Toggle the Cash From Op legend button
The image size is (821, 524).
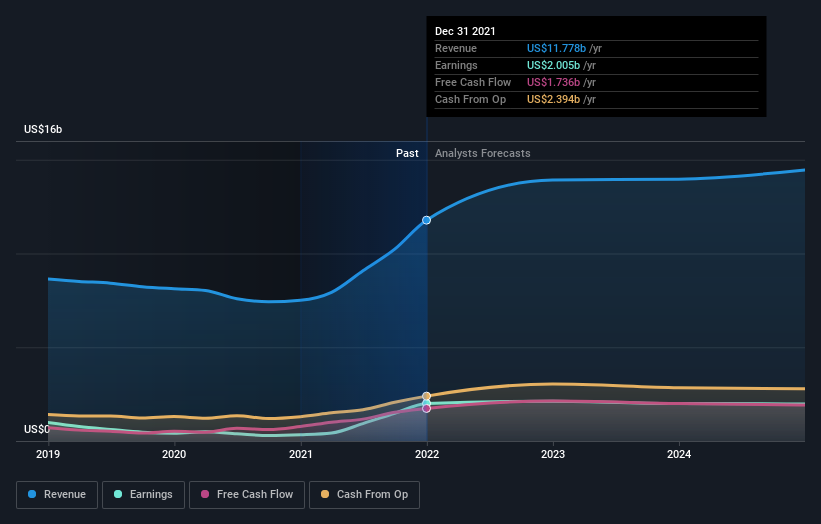364,495
